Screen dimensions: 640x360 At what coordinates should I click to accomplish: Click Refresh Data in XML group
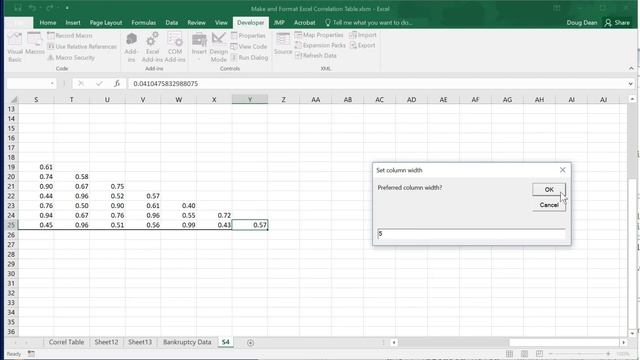pos(316,56)
